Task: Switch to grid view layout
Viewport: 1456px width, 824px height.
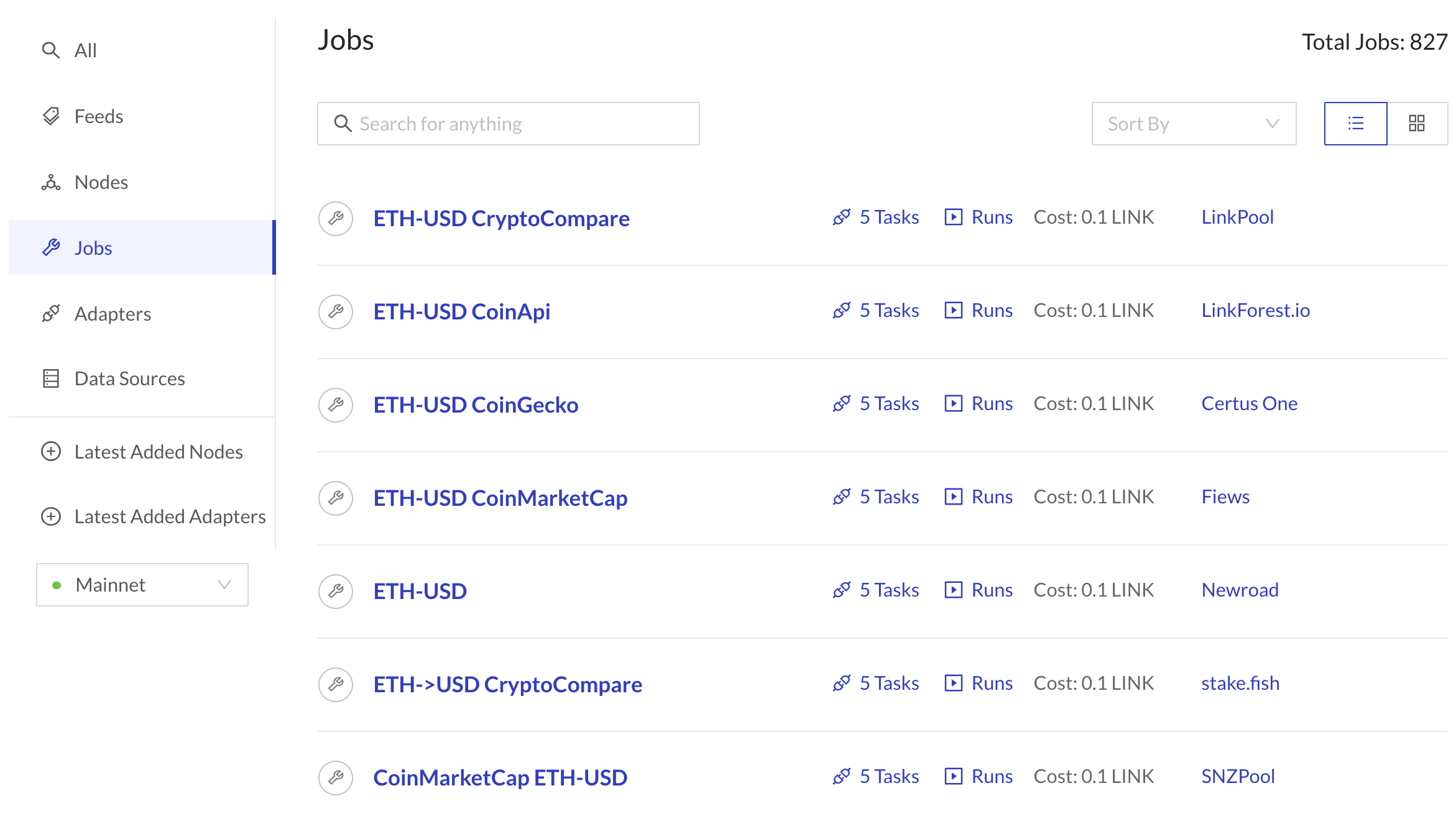Action: (x=1417, y=124)
